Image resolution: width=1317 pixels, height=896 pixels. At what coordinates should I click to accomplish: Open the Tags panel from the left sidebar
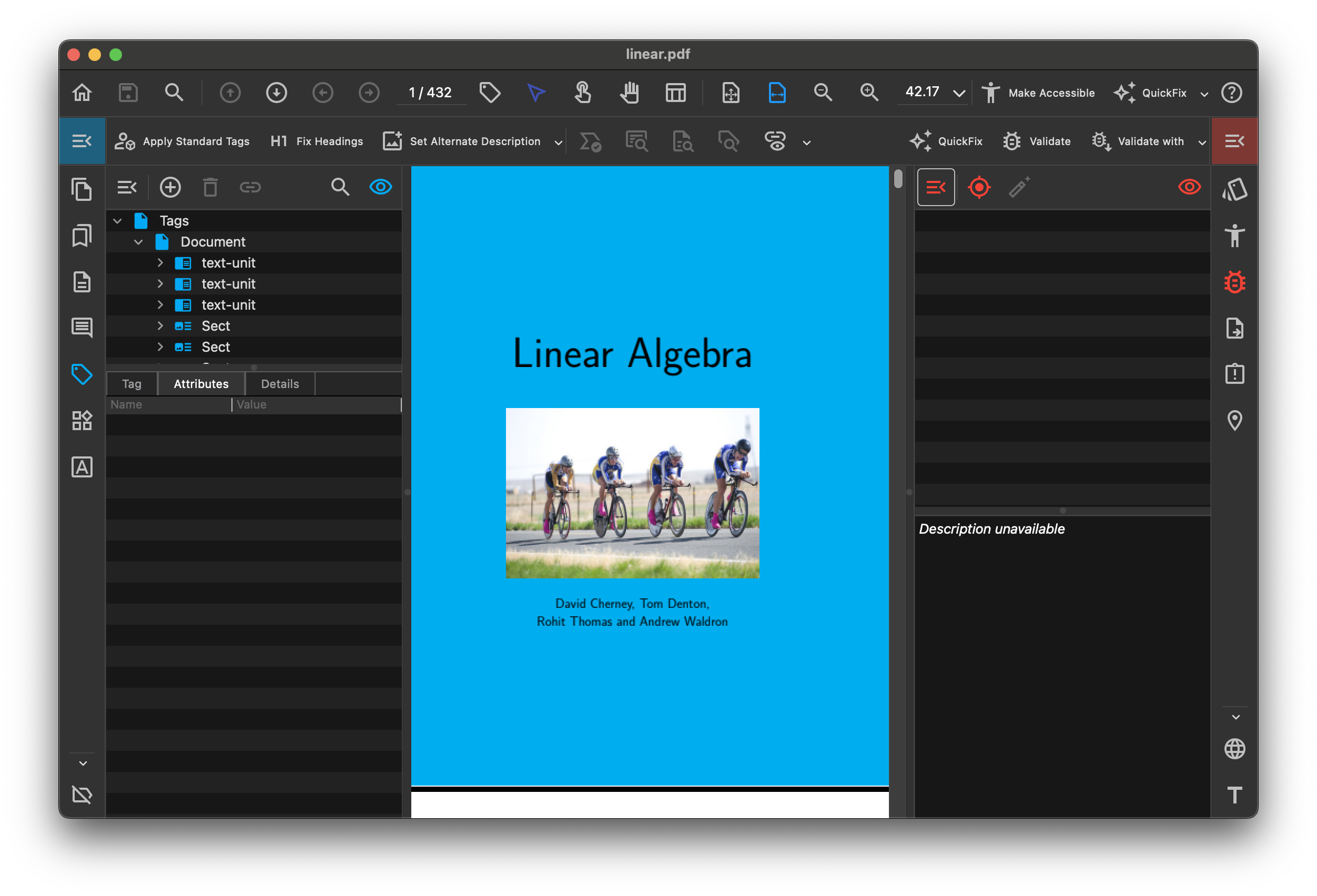[x=82, y=374]
